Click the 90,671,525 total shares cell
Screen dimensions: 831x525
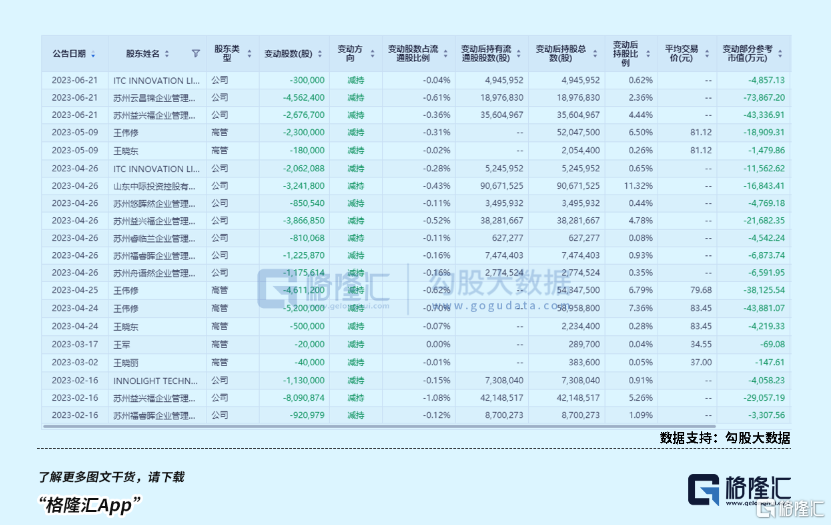coord(578,186)
